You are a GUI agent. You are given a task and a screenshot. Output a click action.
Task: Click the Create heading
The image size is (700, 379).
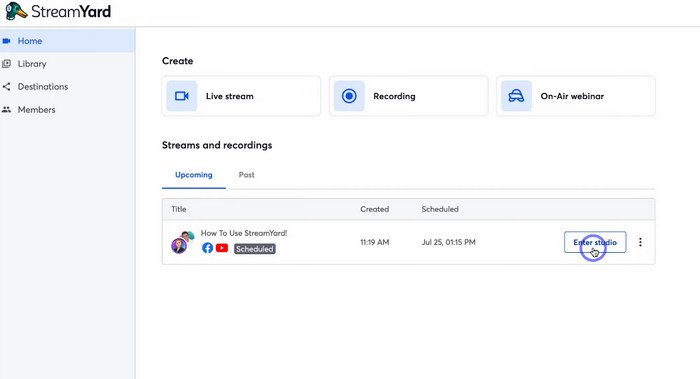[178, 61]
